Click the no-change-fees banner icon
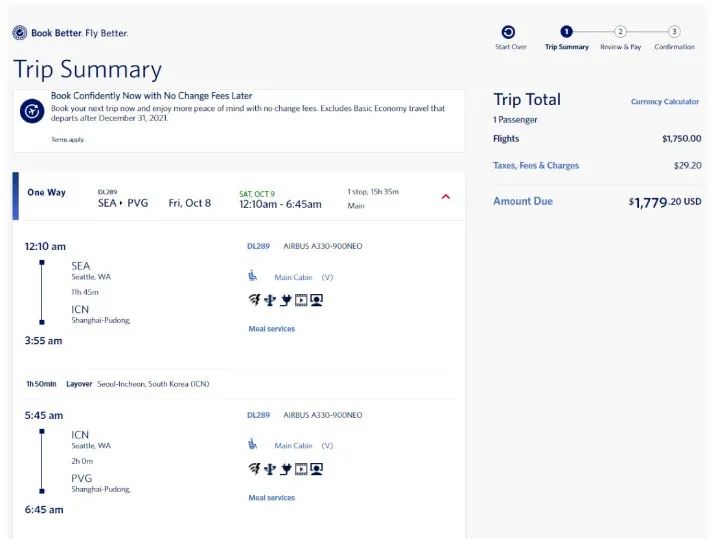This screenshot has height=539, width=711. click(32, 111)
